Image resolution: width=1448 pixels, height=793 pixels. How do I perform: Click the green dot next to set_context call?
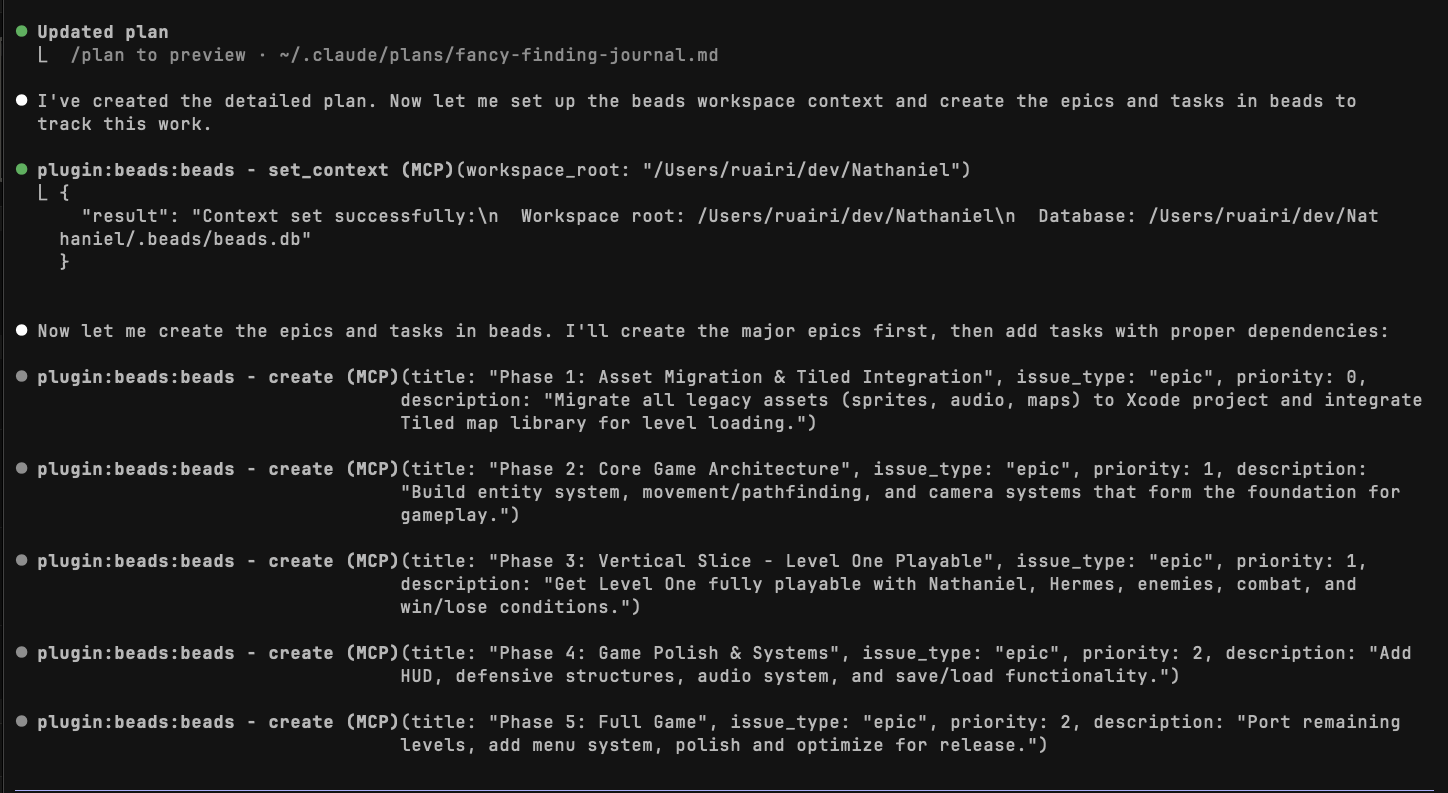22,170
